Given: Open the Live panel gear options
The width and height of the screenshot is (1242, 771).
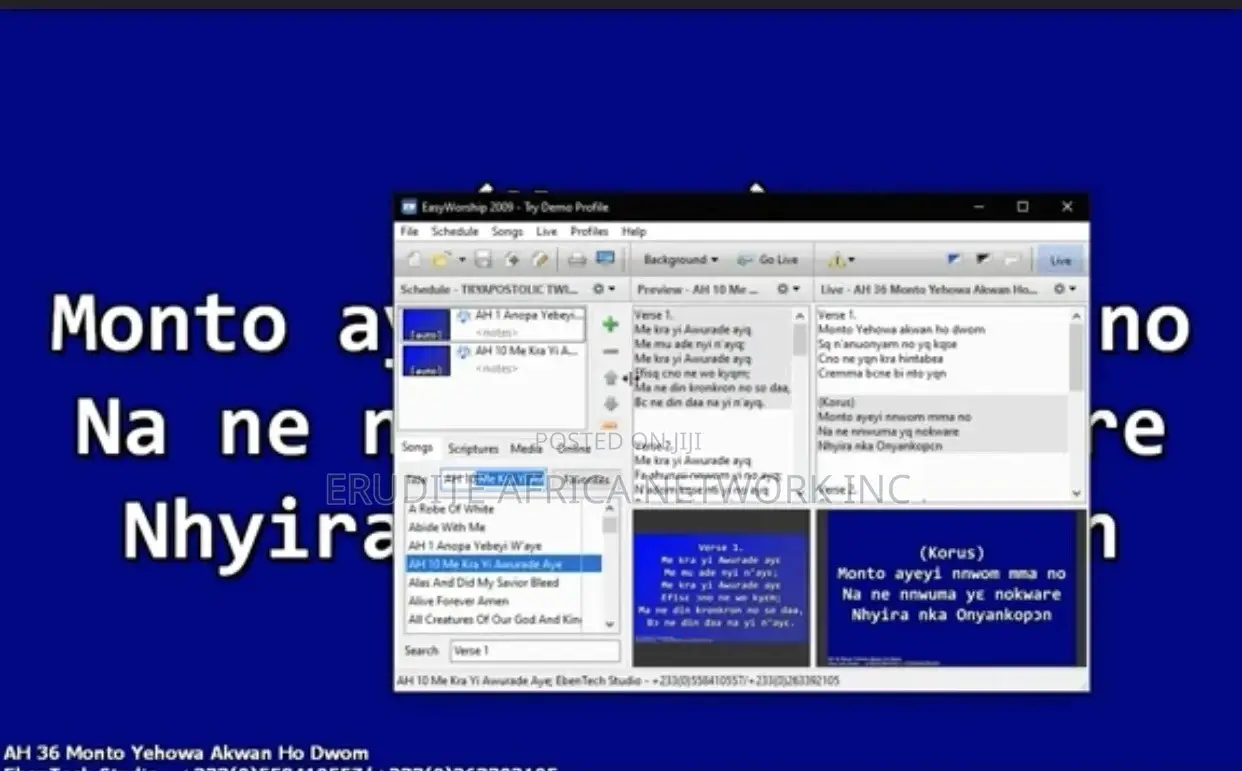Looking at the screenshot, I should click(x=1064, y=289).
